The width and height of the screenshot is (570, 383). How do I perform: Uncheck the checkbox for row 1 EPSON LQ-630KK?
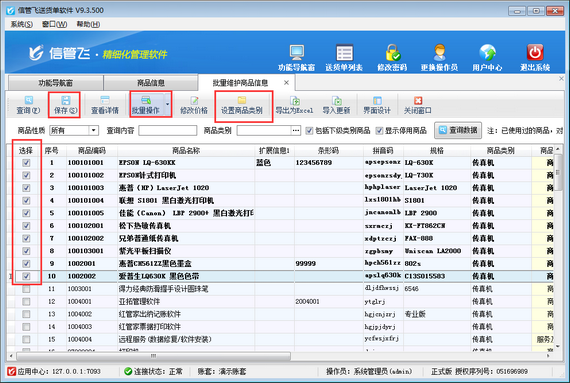(x=26, y=163)
